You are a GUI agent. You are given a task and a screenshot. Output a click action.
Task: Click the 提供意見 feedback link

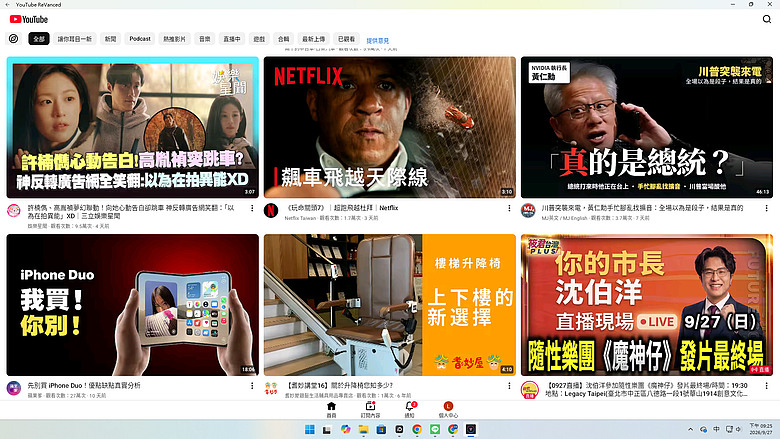[378, 41]
